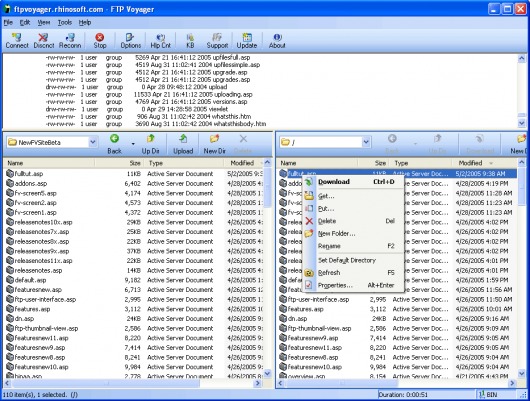The image size is (530, 401).
Task: Click the Discnct disconnect icon
Action: coord(44,41)
